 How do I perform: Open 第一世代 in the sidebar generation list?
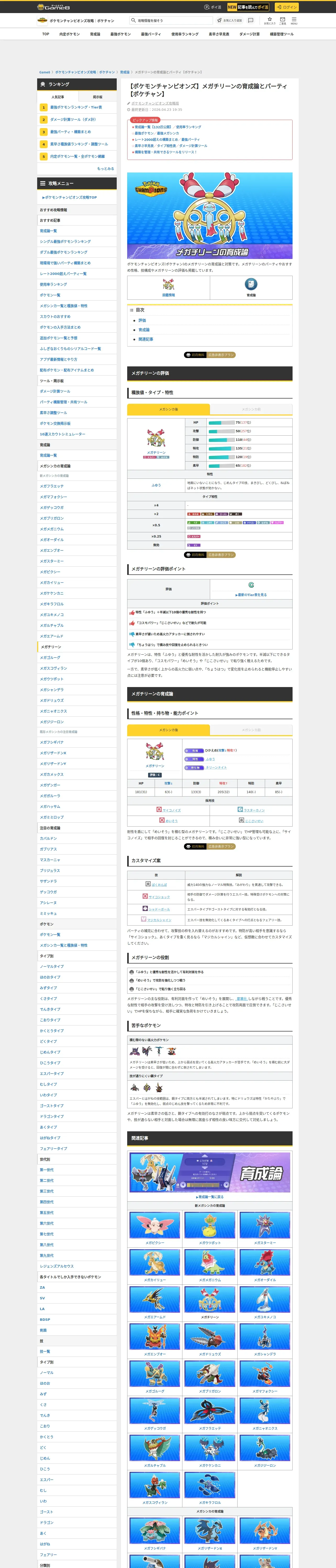(47, 1170)
